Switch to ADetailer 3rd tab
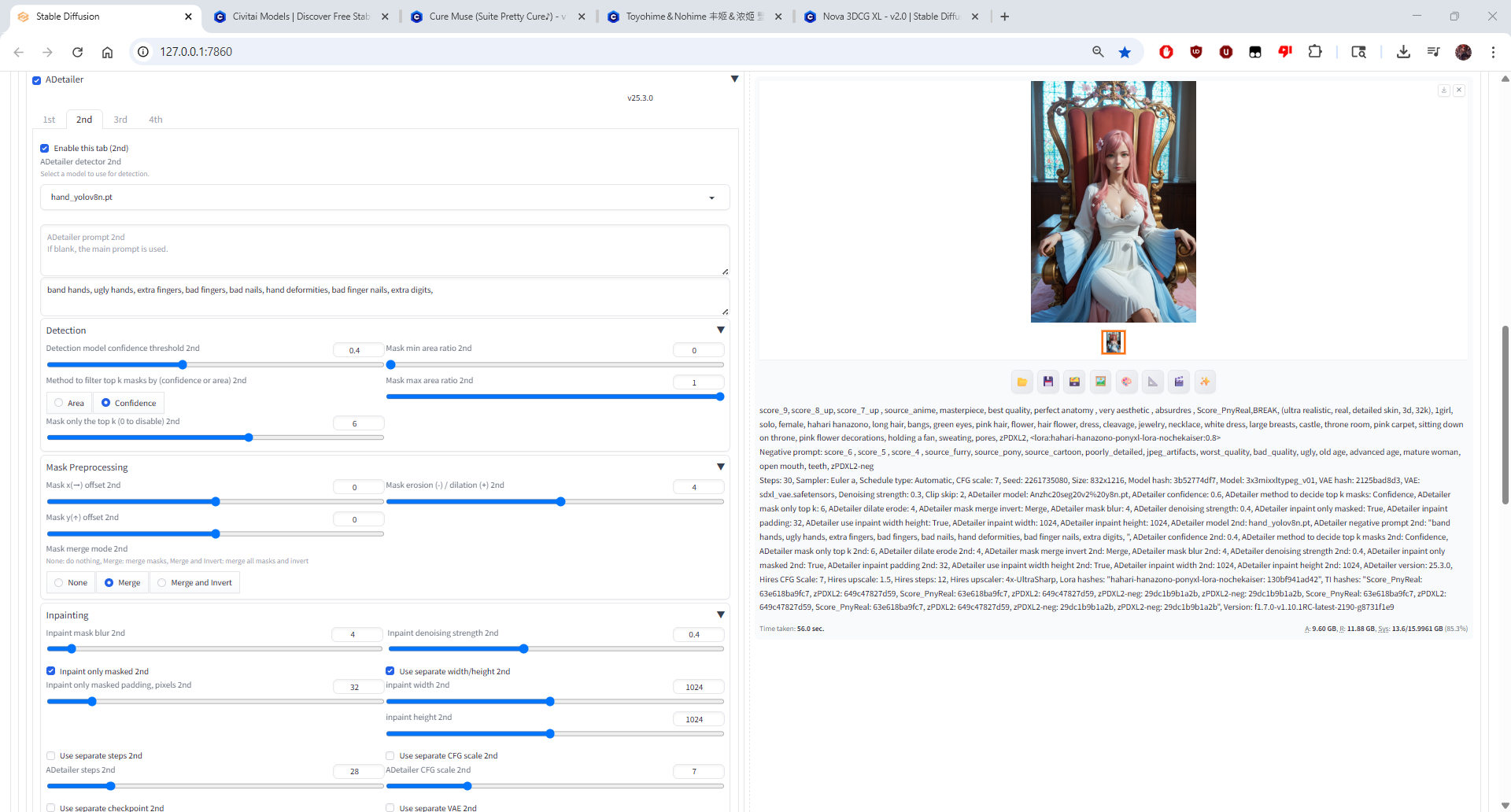Viewport: 1511px width, 812px height. coord(120,120)
